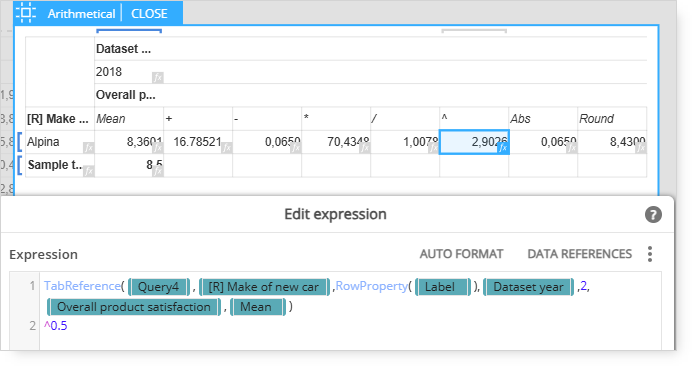The width and height of the screenshot is (692, 366).
Task: Click fx icon on the 16.78521 cell
Action: pyautogui.click(x=226, y=148)
